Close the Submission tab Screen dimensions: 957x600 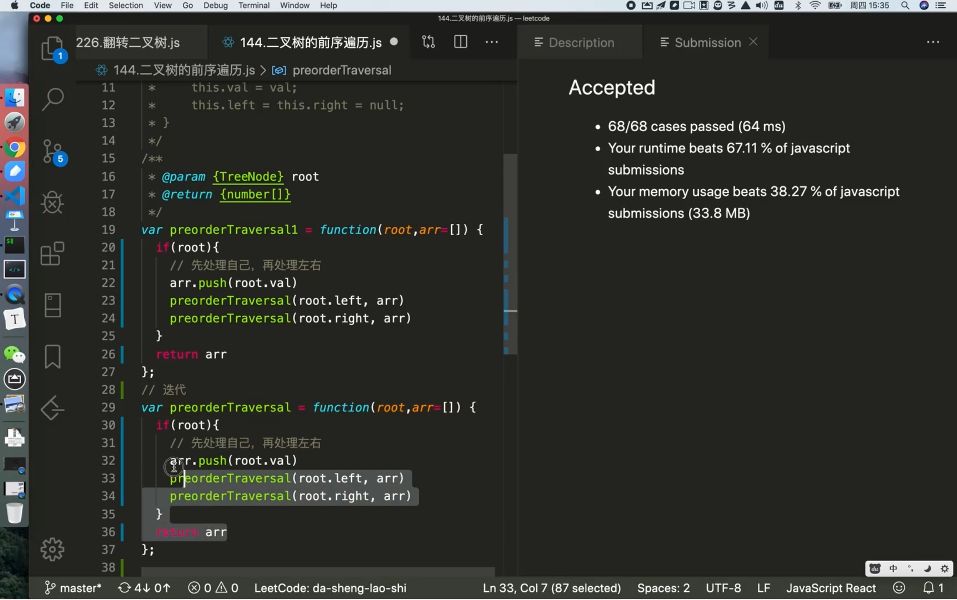(753, 42)
